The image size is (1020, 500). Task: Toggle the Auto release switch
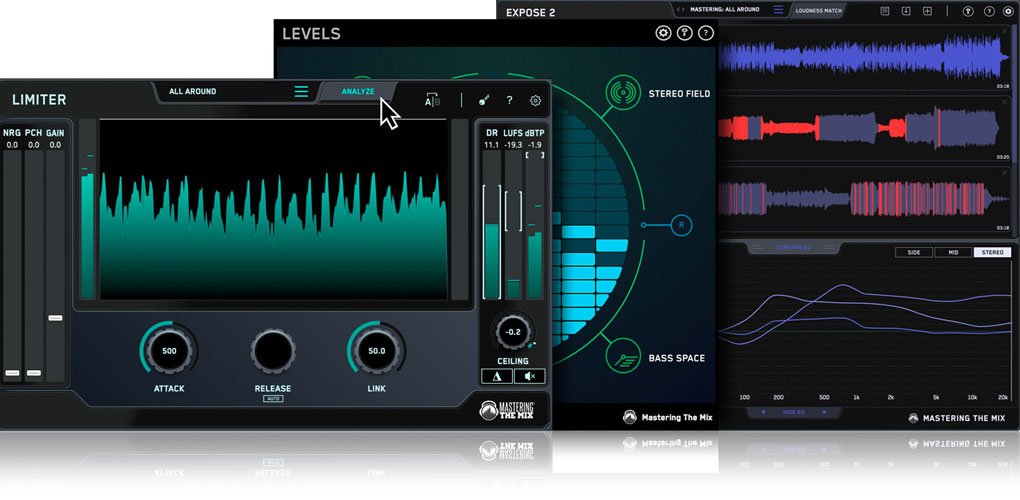(x=273, y=398)
